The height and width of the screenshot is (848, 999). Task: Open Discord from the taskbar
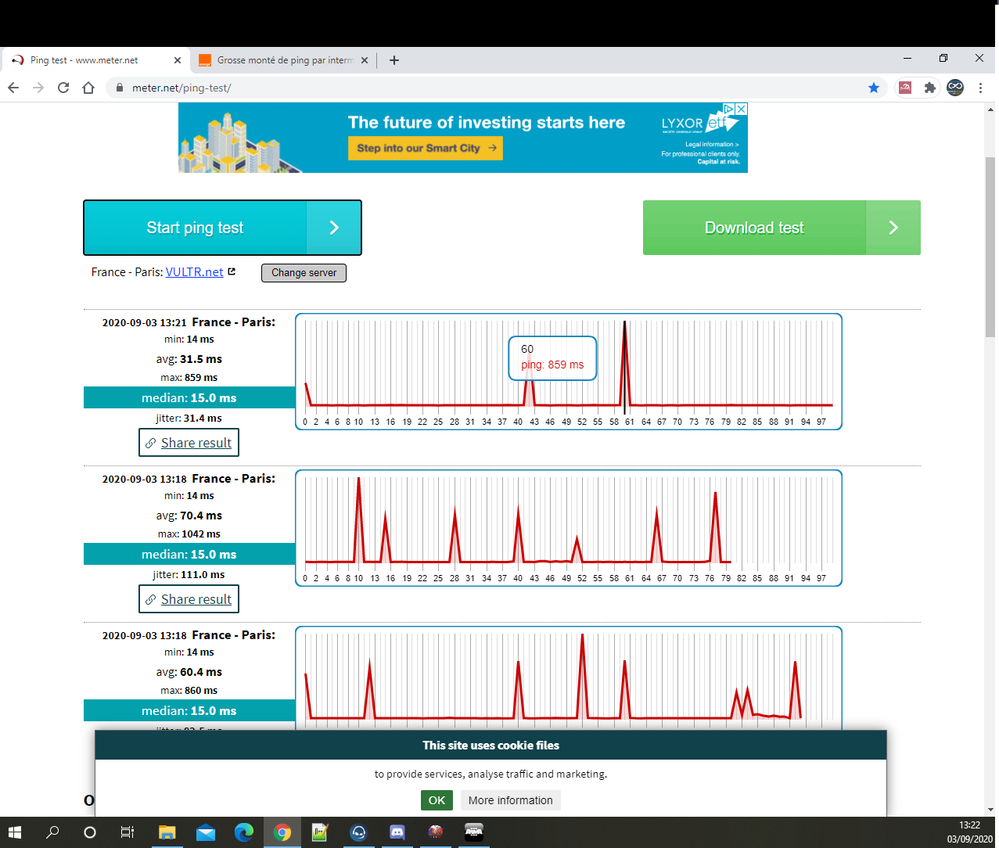(396, 832)
